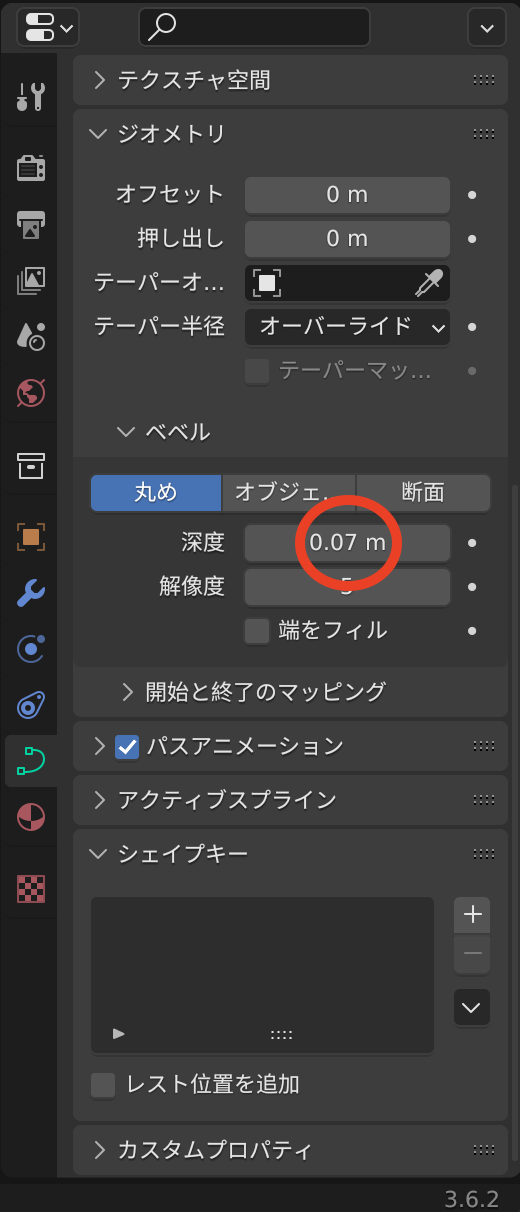Viewport: 520px width, 1212px height.
Task: Enable the 端をフィル checkbox
Action: [x=257, y=631]
